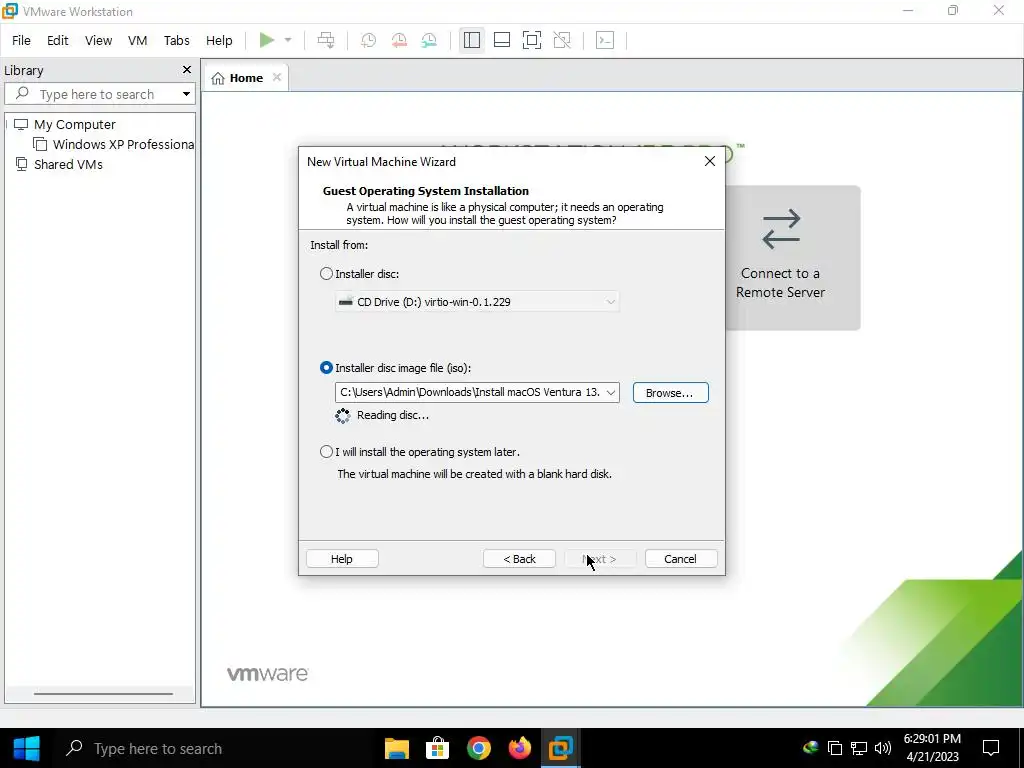Select My Computer in Library tree
This screenshot has height=768, width=1024.
(74, 124)
